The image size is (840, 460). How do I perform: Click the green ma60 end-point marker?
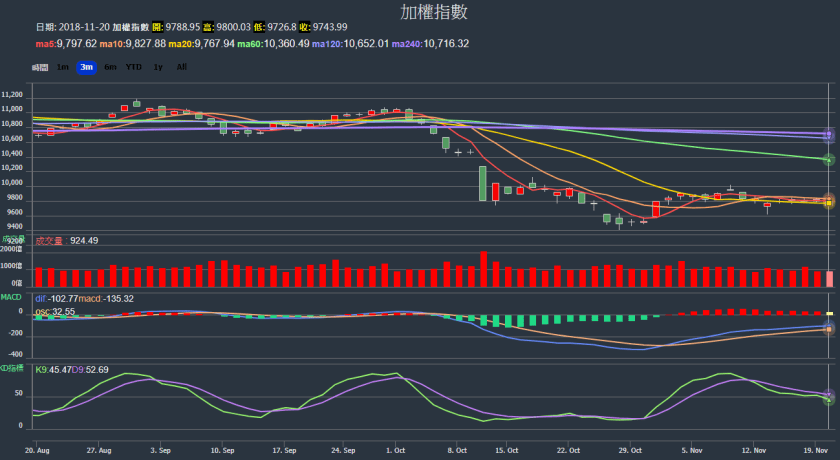click(x=829, y=160)
